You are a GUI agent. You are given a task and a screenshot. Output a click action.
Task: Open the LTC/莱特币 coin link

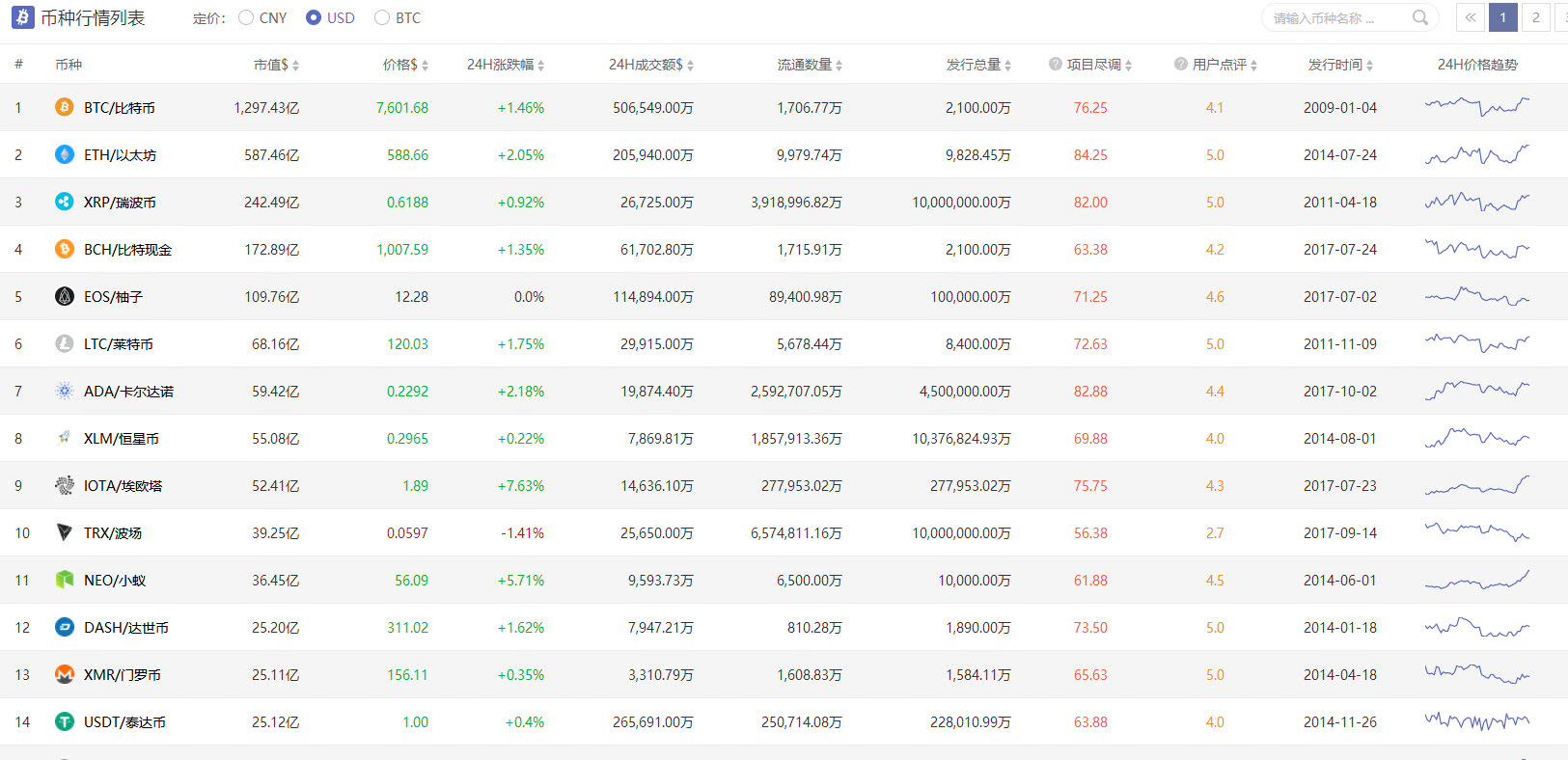click(x=119, y=344)
